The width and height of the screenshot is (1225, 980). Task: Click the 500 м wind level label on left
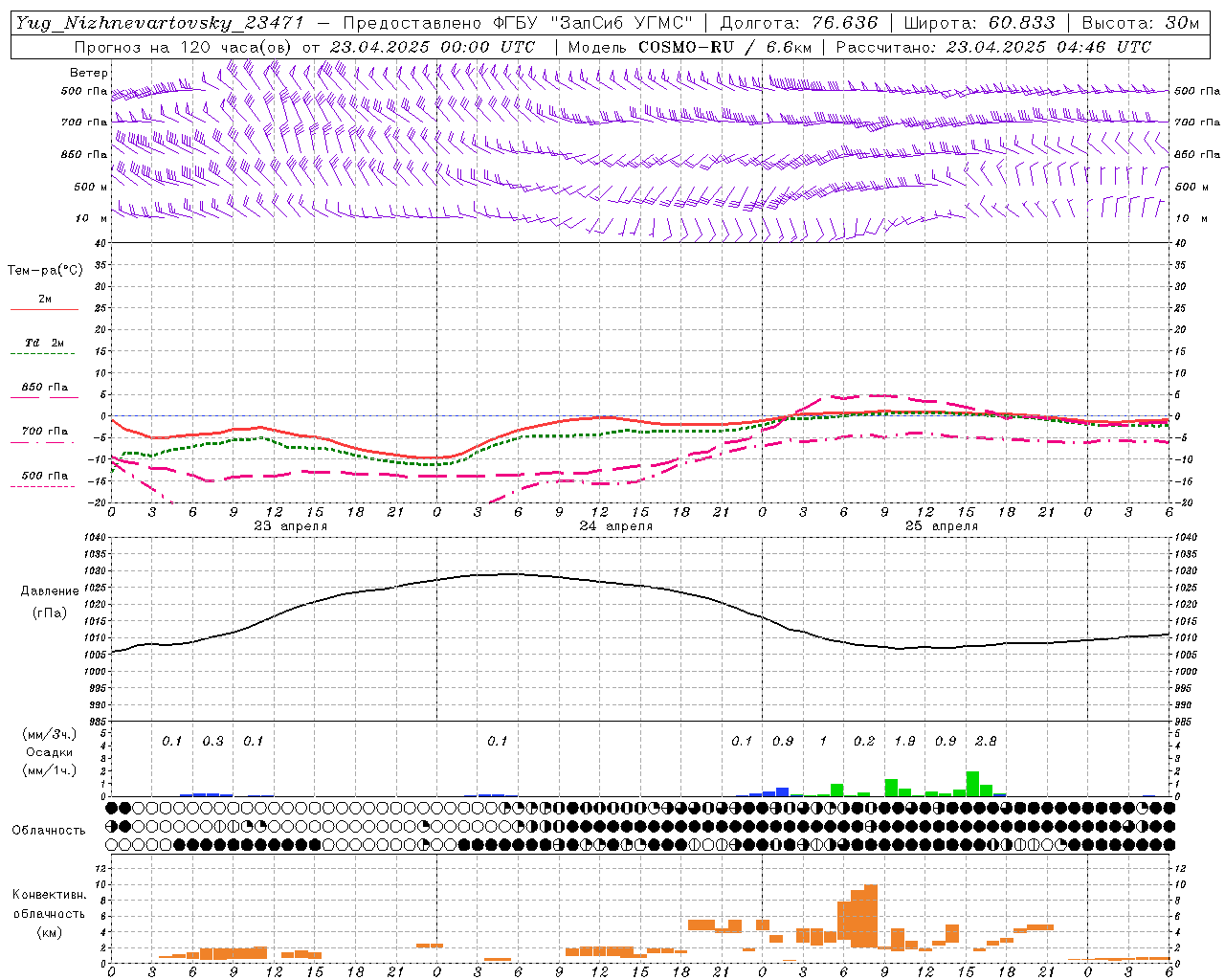pyautogui.click(x=91, y=187)
